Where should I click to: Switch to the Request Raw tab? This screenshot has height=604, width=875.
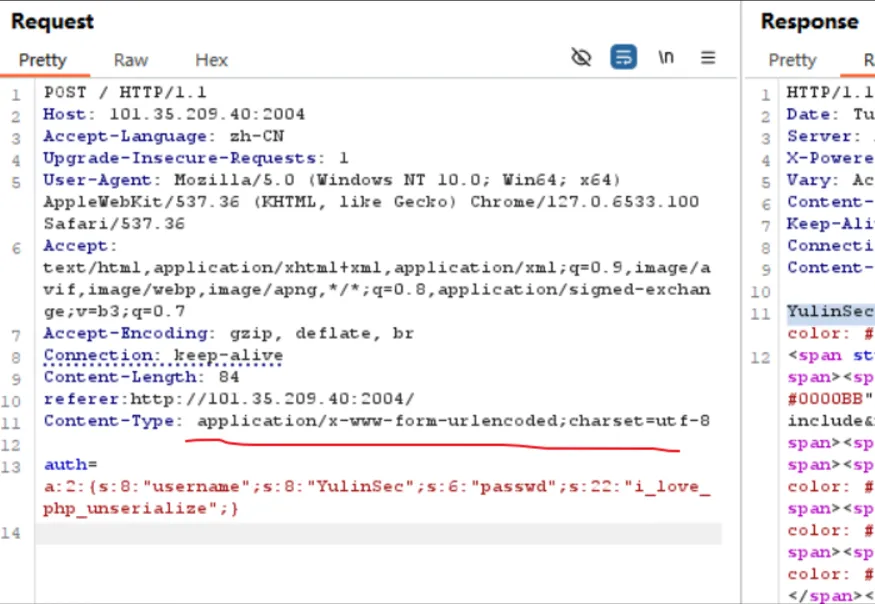tap(131, 60)
